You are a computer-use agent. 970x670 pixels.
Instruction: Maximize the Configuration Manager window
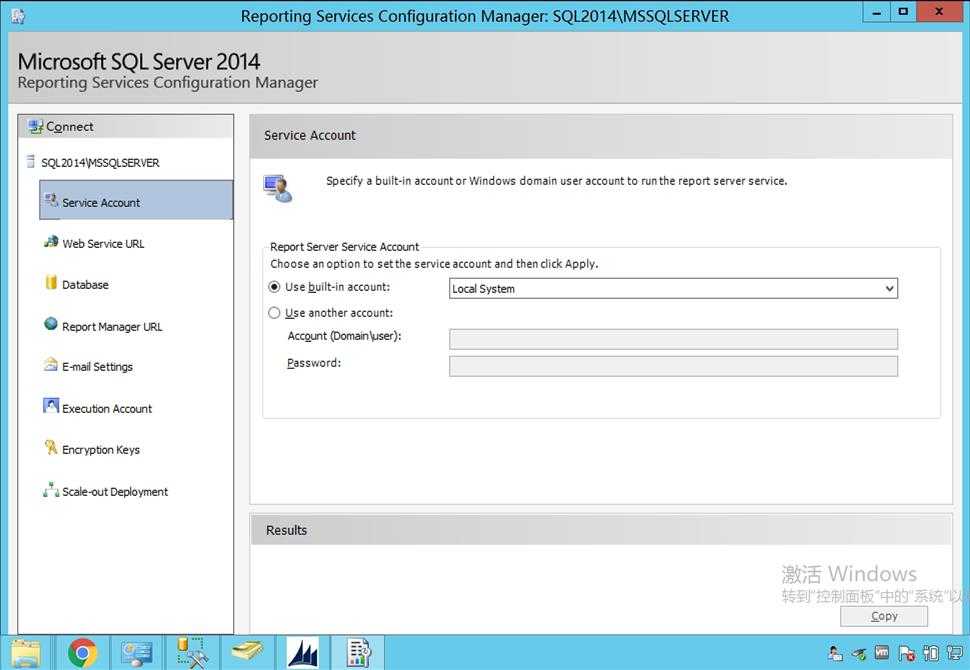pyautogui.click(x=903, y=12)
